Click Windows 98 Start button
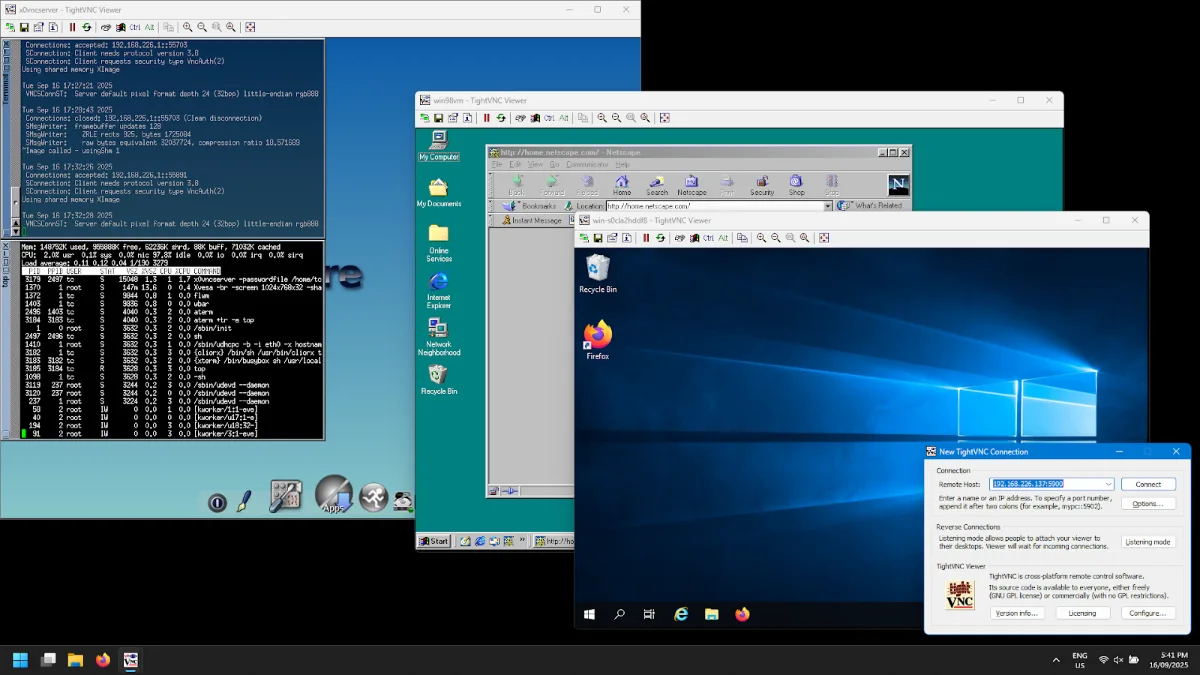 click(x=434, y=541)
